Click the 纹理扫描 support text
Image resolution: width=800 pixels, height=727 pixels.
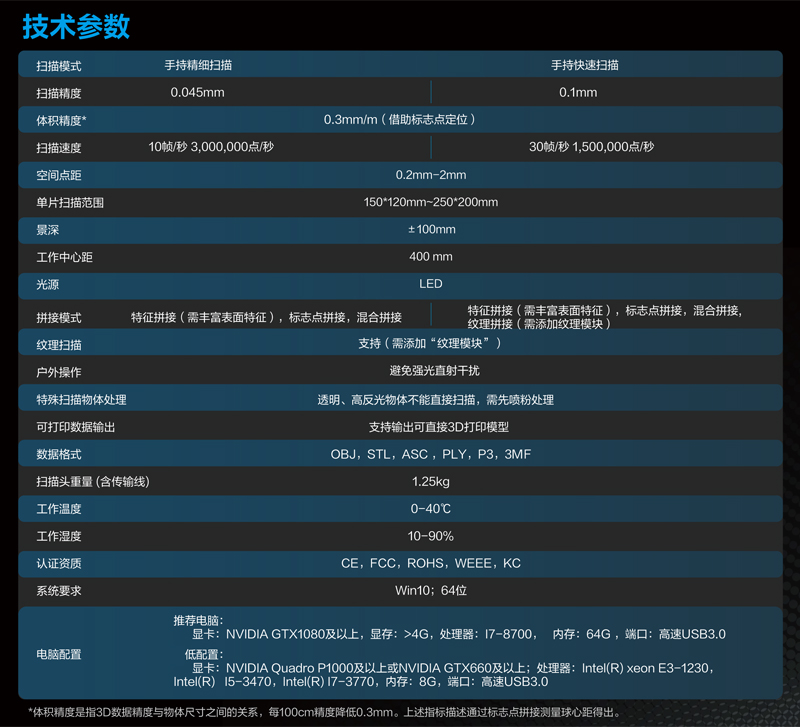430,344
